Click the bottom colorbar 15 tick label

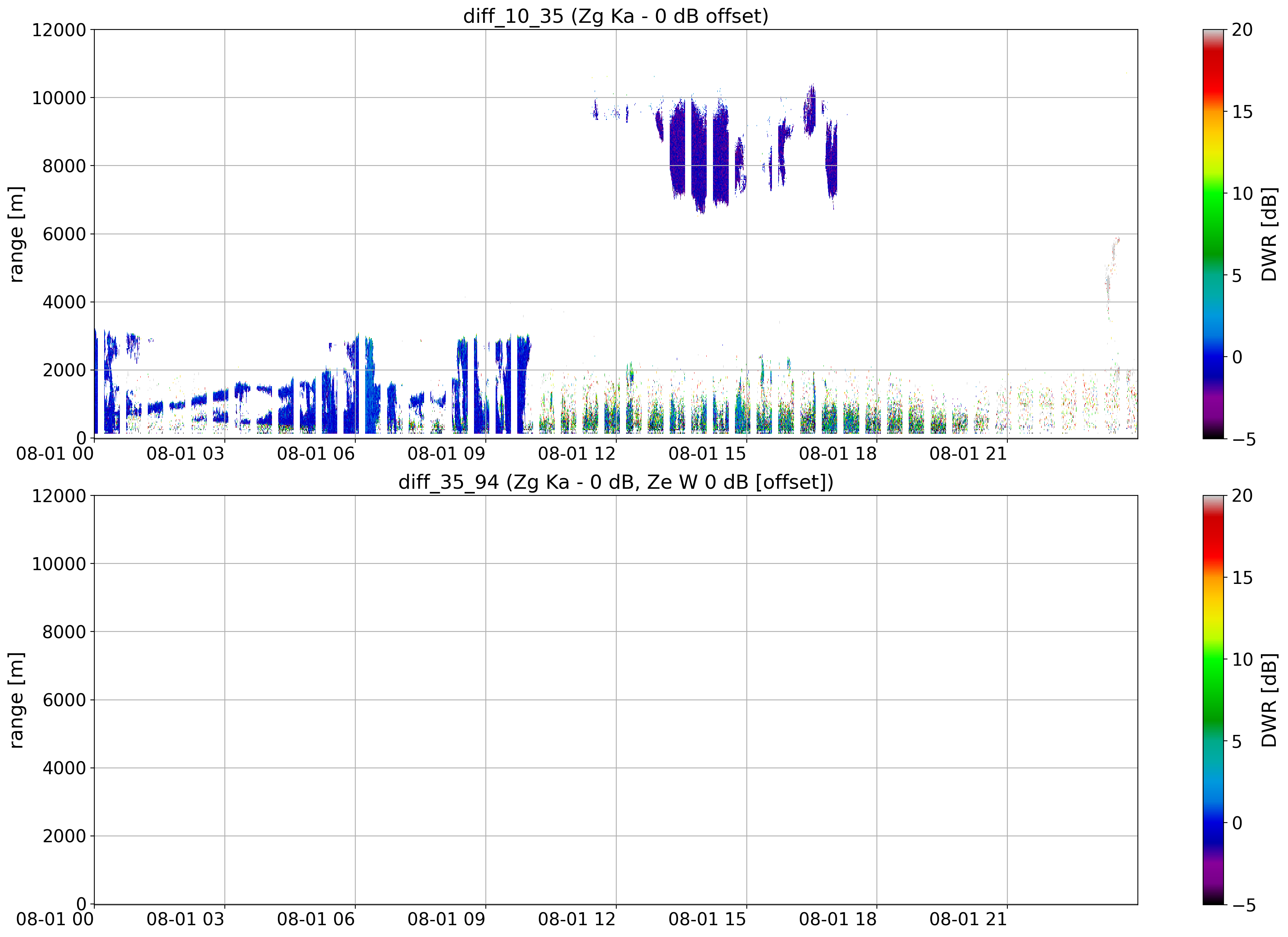click(x=1242, y=578)
